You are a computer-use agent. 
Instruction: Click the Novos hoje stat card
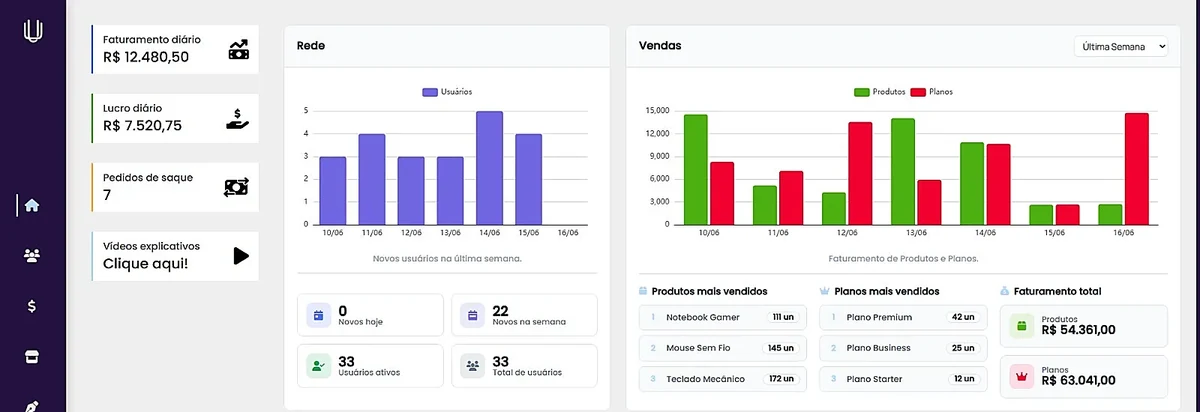[x=370, y=315]
